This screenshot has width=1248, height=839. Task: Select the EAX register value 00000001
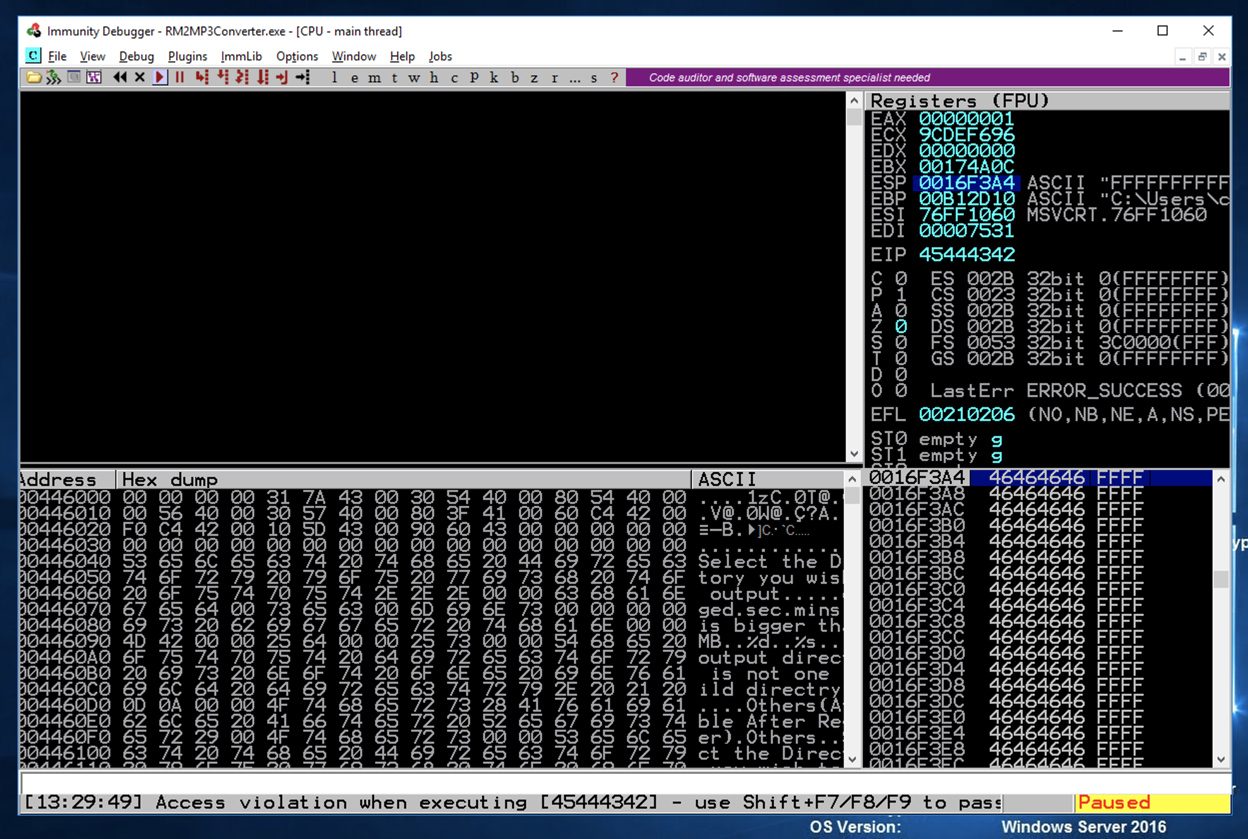pos(967,119)
